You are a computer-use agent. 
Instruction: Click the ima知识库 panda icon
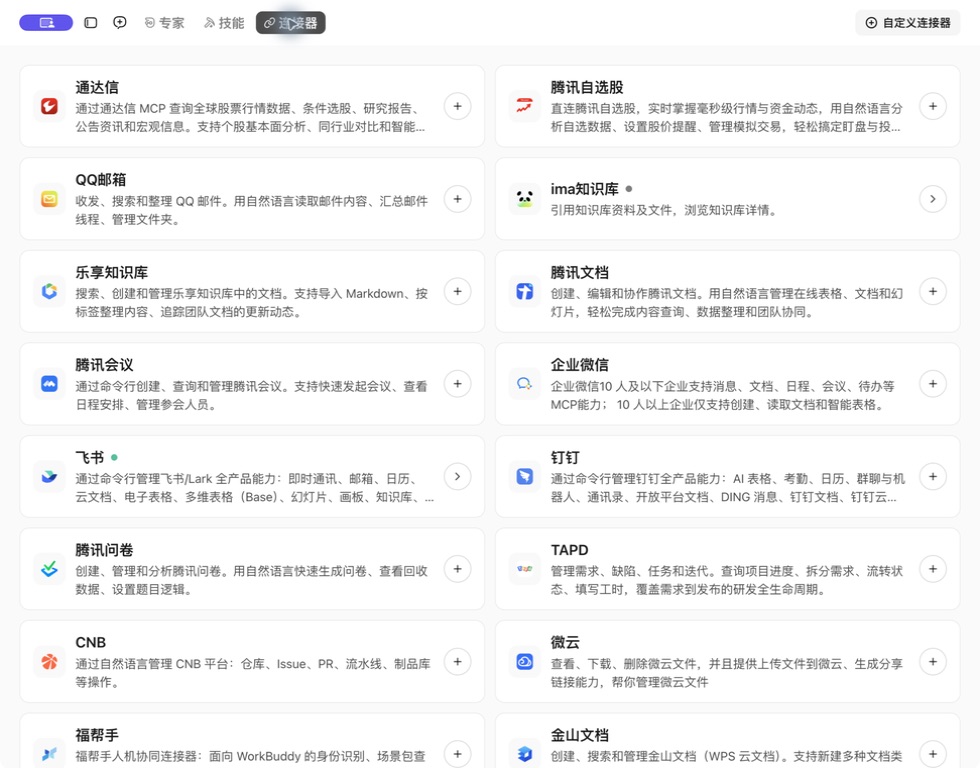pos(524,199)
